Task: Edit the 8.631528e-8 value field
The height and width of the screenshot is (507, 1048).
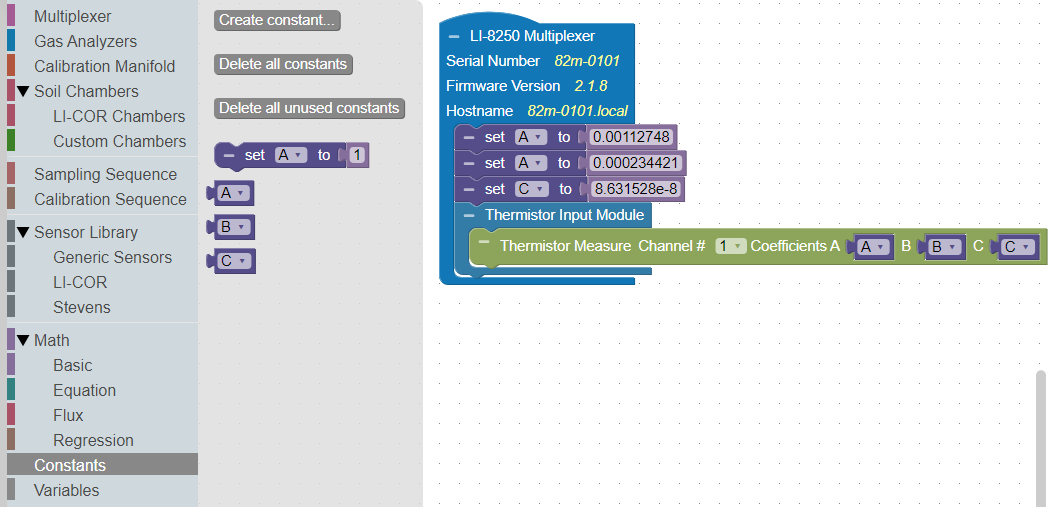Action: point(636,189)
